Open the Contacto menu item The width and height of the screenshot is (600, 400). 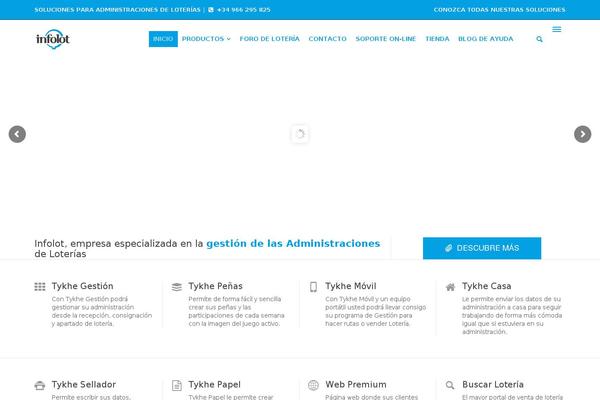[328, 39]
